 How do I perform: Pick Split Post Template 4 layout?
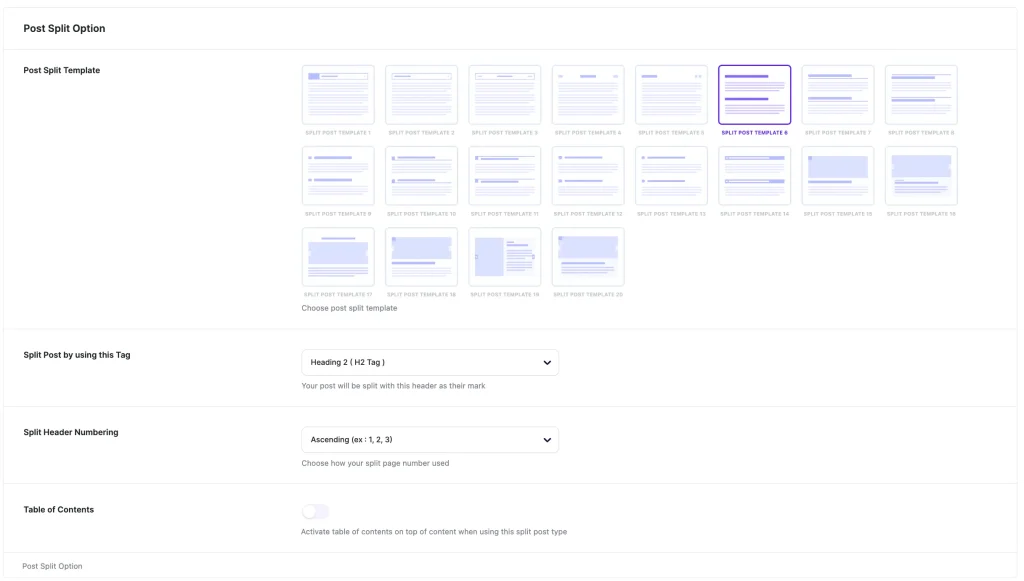(x=588, y=95)
